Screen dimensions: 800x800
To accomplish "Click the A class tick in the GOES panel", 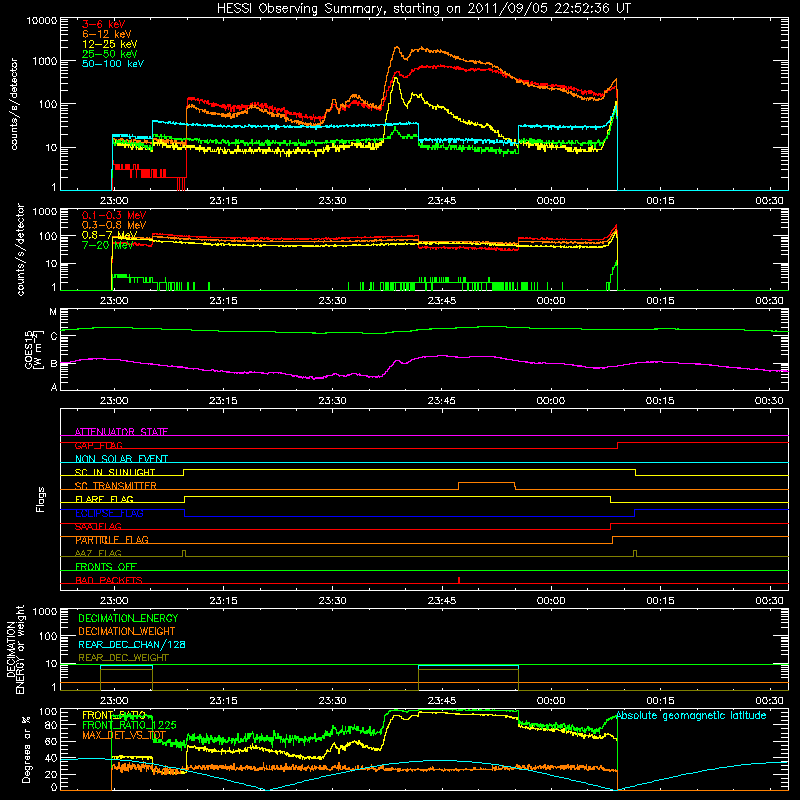I will pyautogui.click(x=54, y=387).
